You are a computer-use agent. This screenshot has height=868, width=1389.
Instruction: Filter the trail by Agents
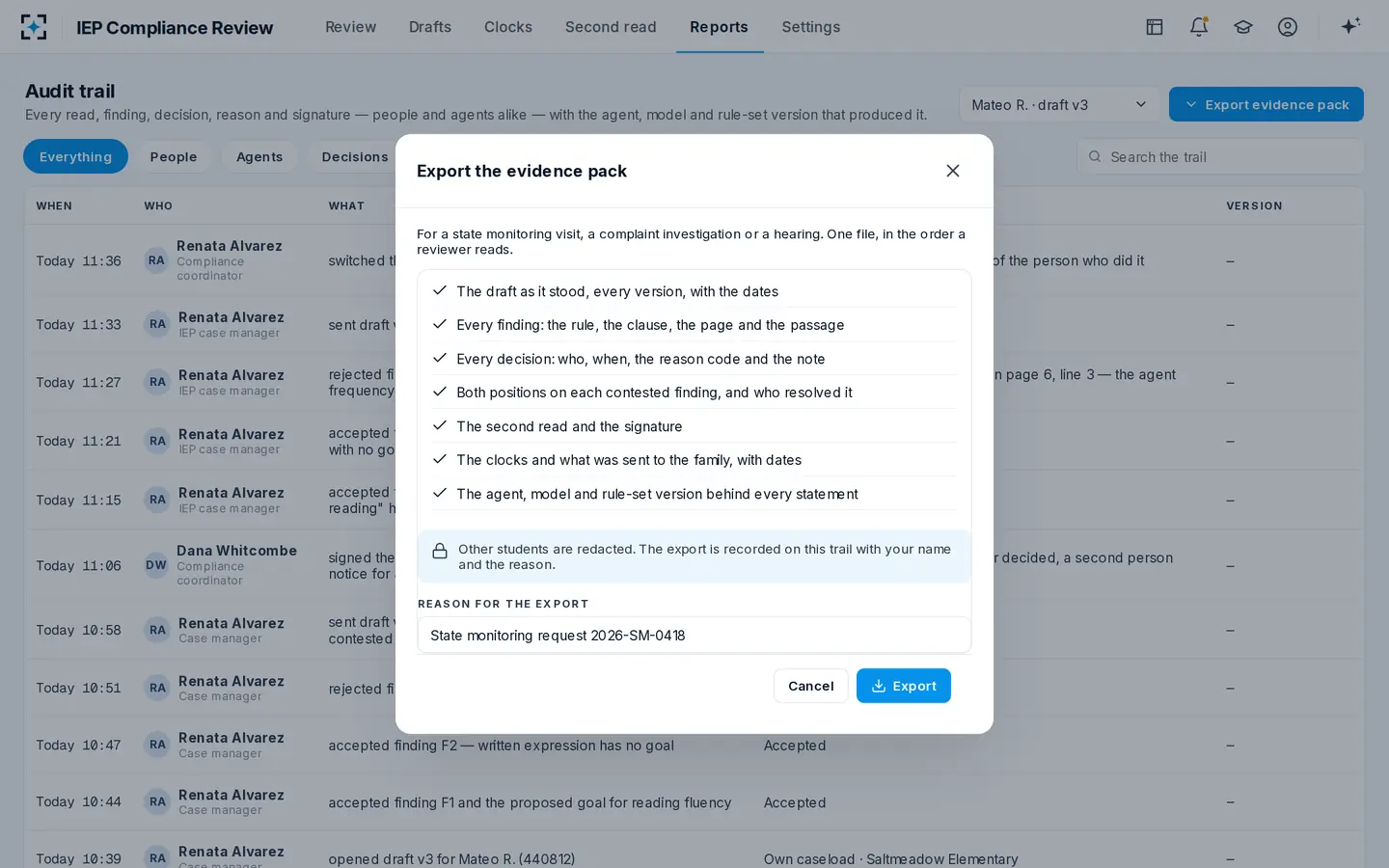[259, 156]
